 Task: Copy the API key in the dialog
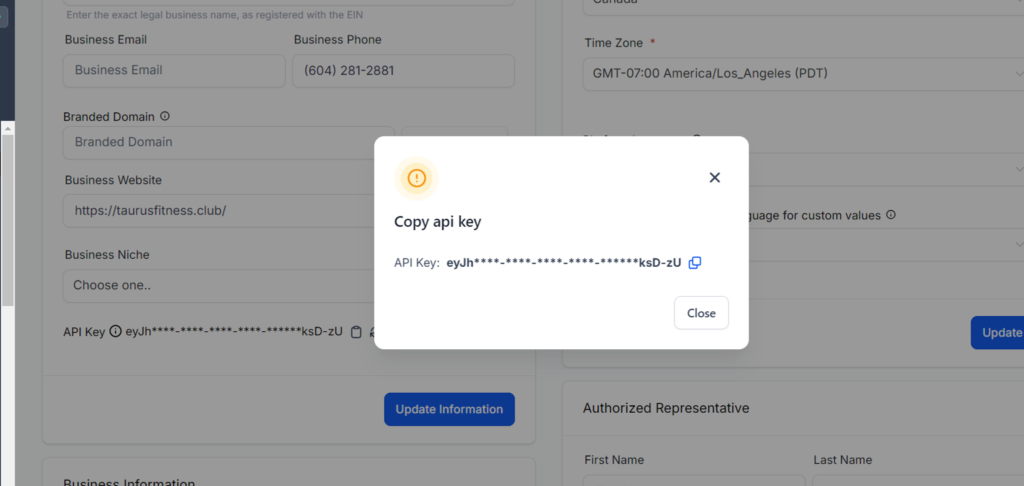click(x=695, y=263)
